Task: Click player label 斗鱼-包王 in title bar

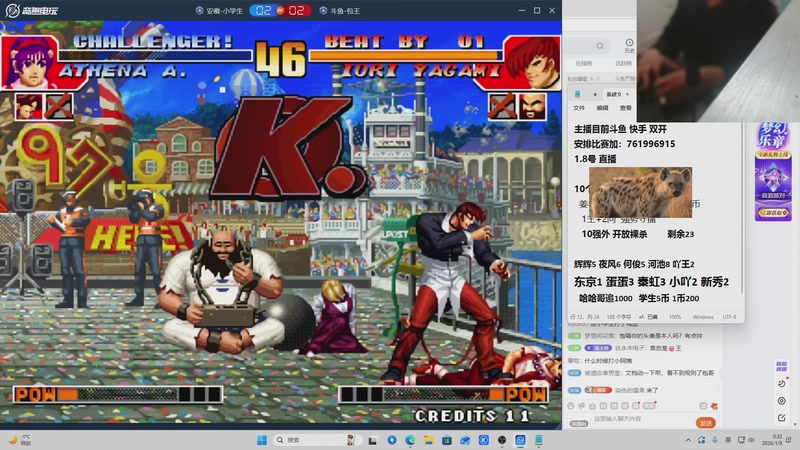Action: click(340, 11)
